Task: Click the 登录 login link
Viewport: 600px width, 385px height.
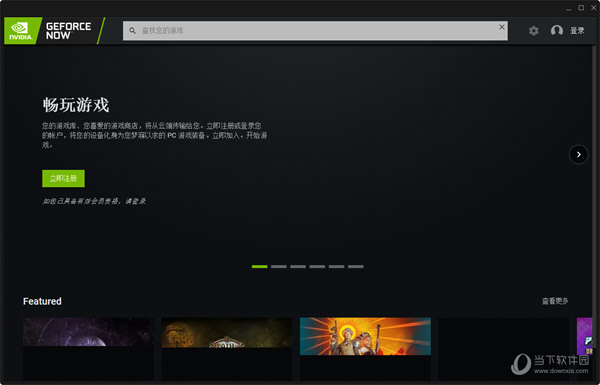Action: coord(577,31)
